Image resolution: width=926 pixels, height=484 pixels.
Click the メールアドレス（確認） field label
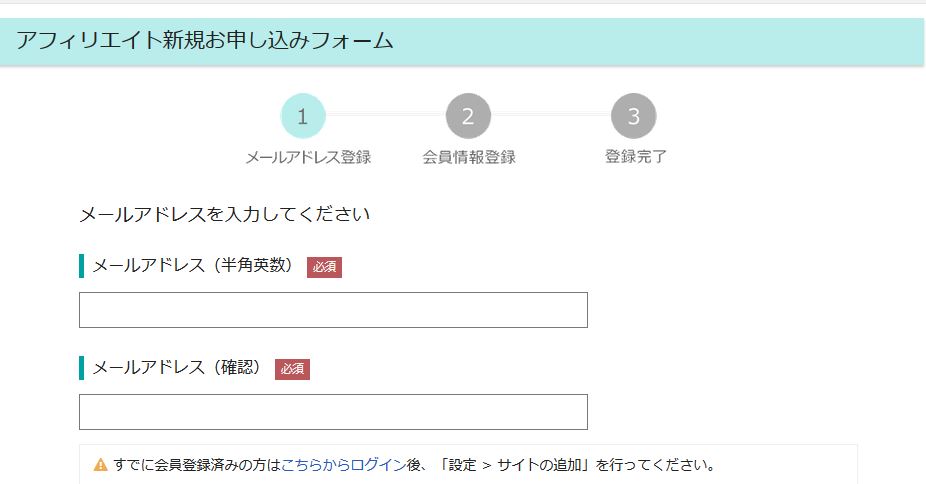[x=177, y=368]
